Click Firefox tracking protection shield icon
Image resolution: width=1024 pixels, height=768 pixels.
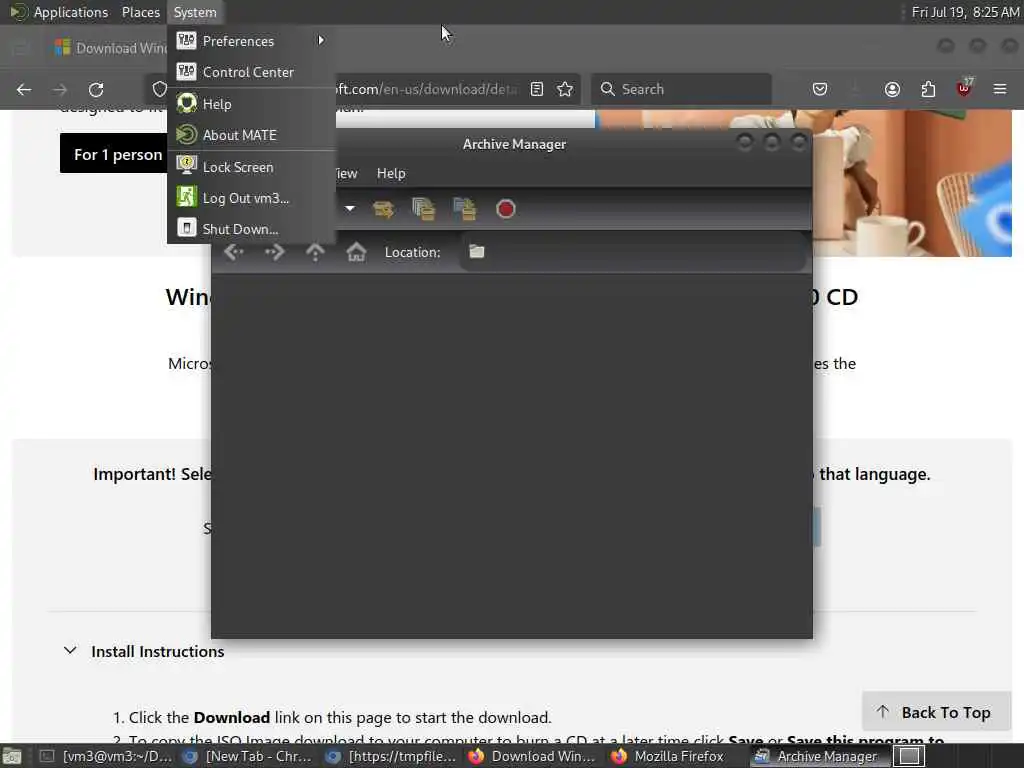pos(159,89)
